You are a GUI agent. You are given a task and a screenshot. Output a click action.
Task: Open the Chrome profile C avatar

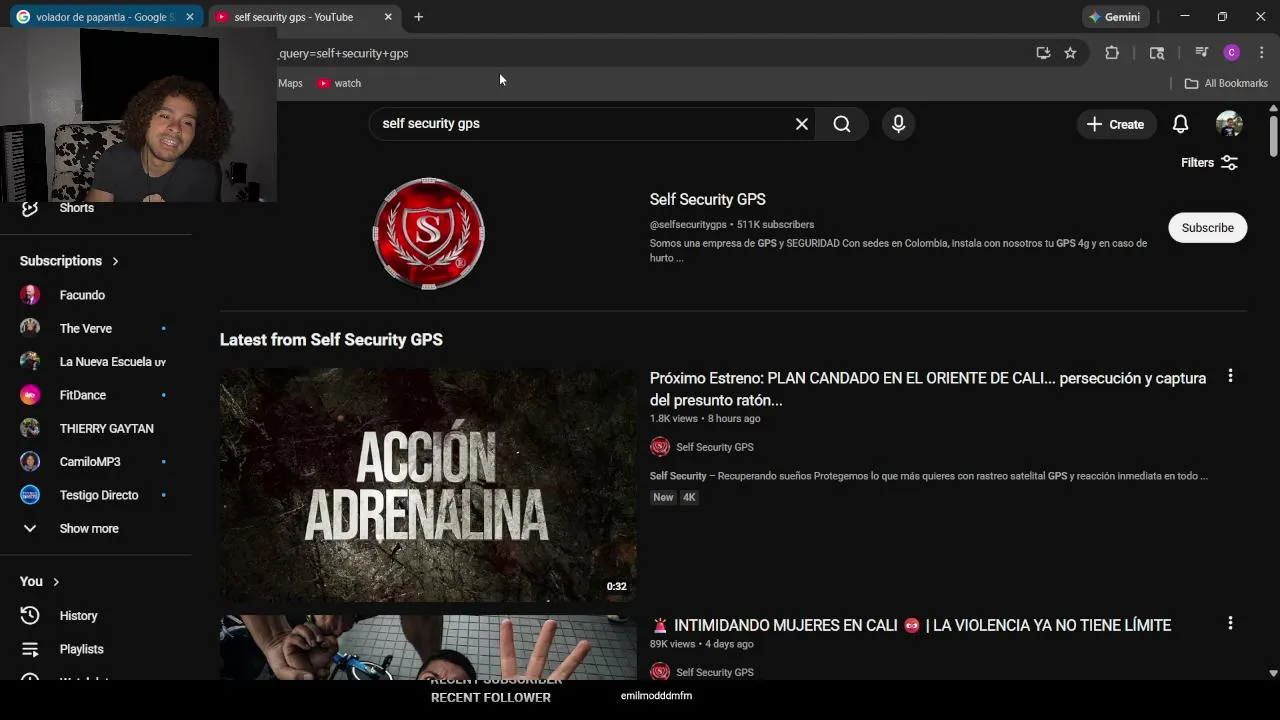[1232, 53]
